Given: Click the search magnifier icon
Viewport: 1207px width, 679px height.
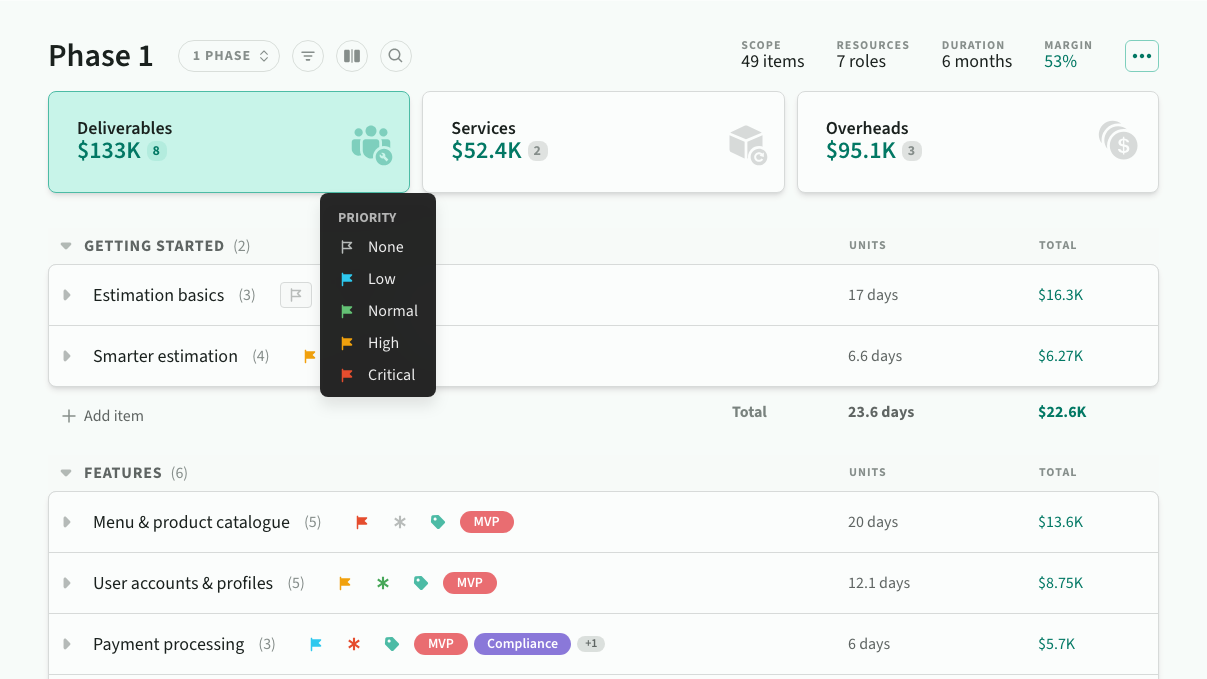Looking at the screenshot, I should (x=396, y=56).
